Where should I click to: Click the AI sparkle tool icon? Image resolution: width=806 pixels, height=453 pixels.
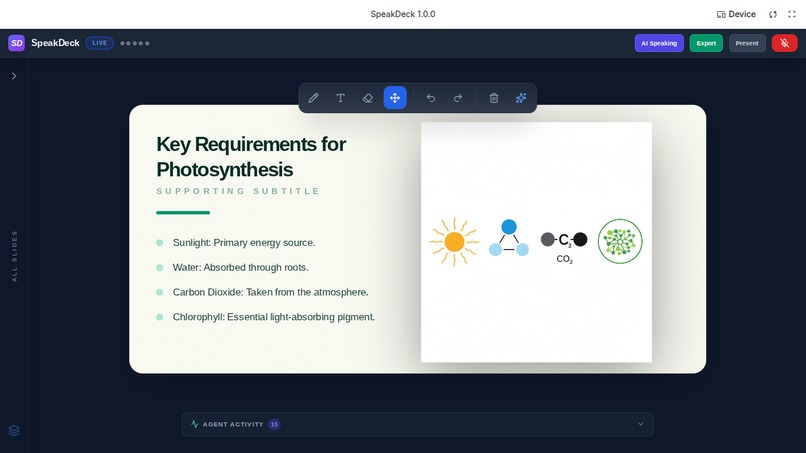521,98
